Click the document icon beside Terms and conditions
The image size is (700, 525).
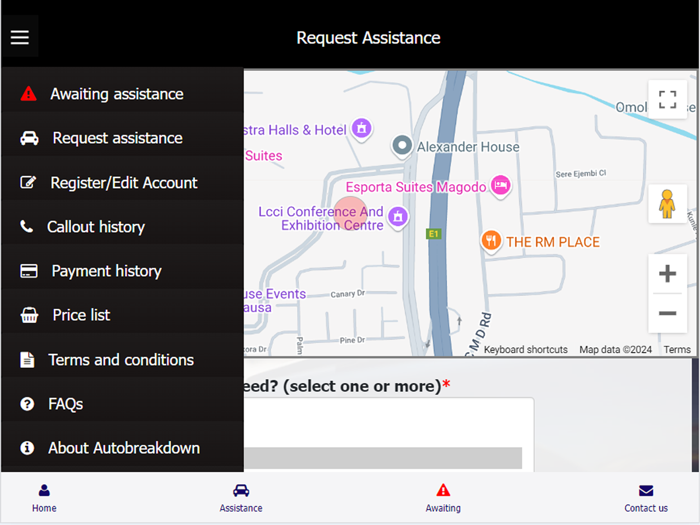click(x=27, y=359)
